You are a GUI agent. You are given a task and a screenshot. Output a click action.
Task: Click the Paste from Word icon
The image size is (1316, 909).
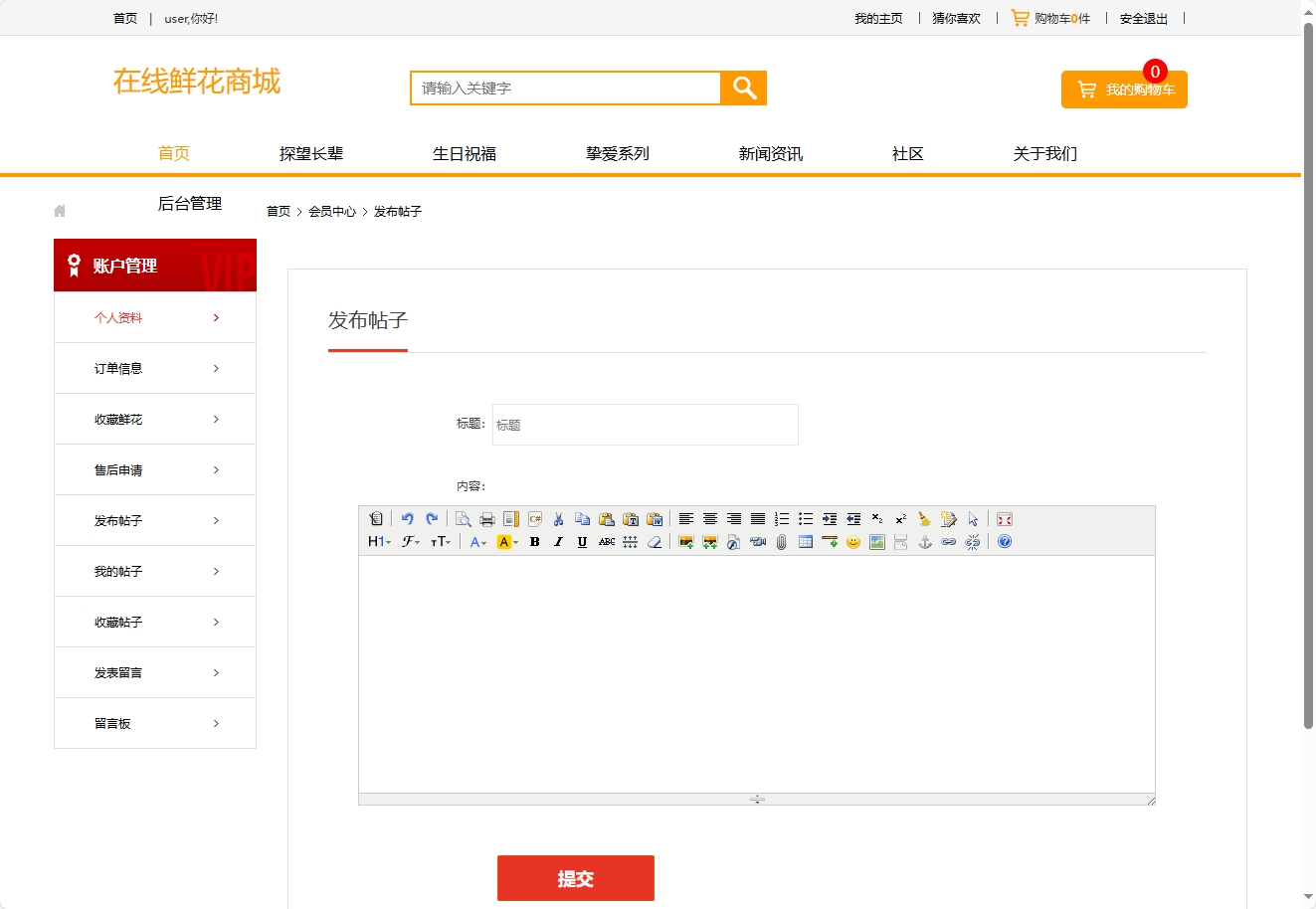[656, 518]
